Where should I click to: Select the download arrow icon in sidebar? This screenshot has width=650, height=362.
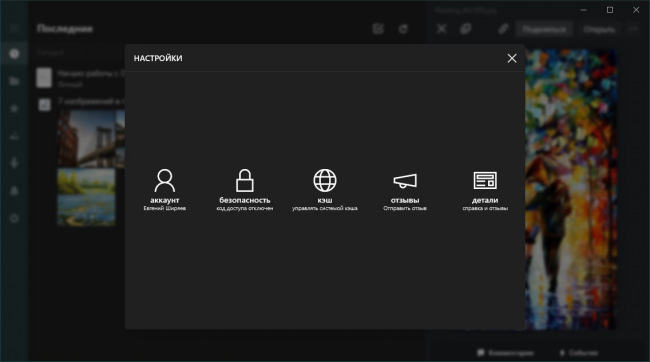[14, 163]
